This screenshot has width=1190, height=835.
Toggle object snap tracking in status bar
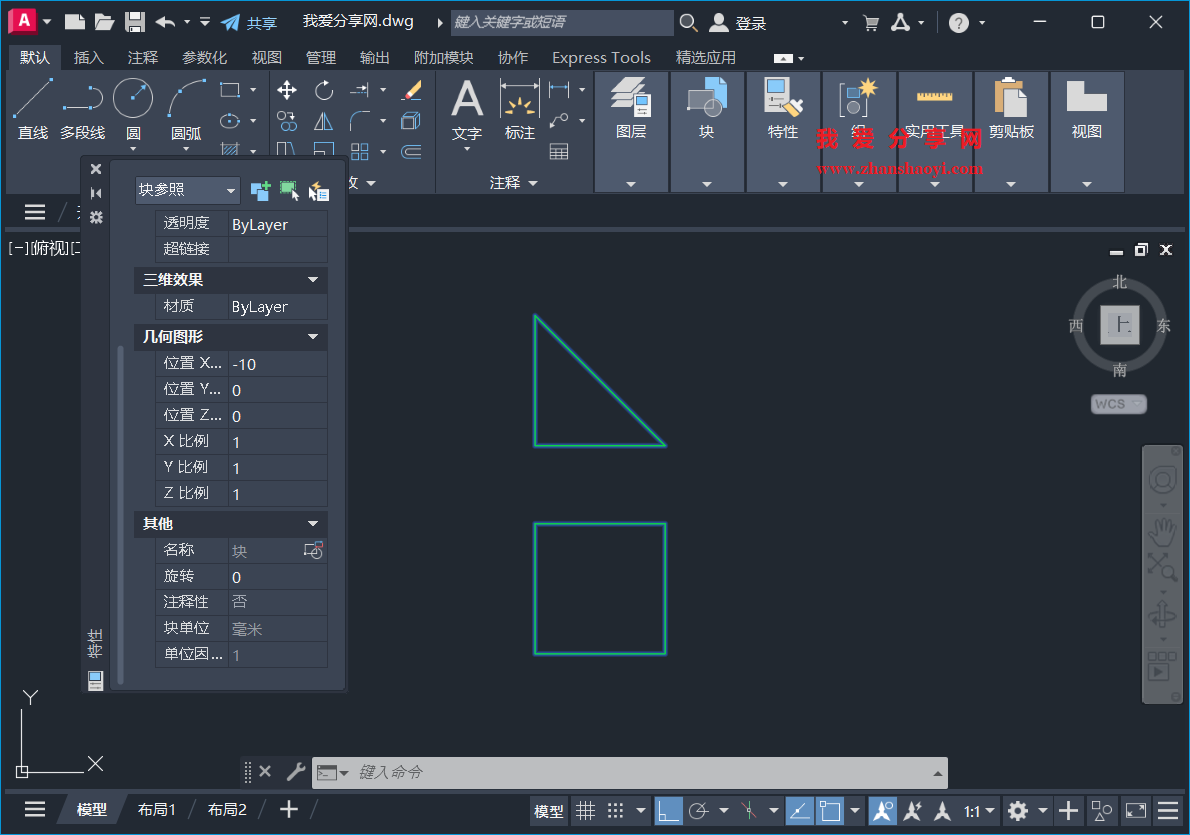(x=799, y=811)
